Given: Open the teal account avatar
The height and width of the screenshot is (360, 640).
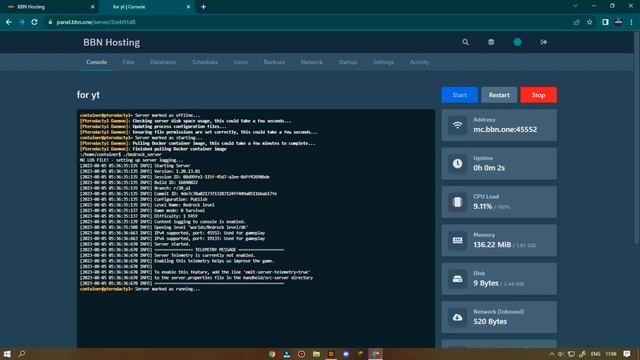Looking at the screenshot, I should click(x=517, y=42).
